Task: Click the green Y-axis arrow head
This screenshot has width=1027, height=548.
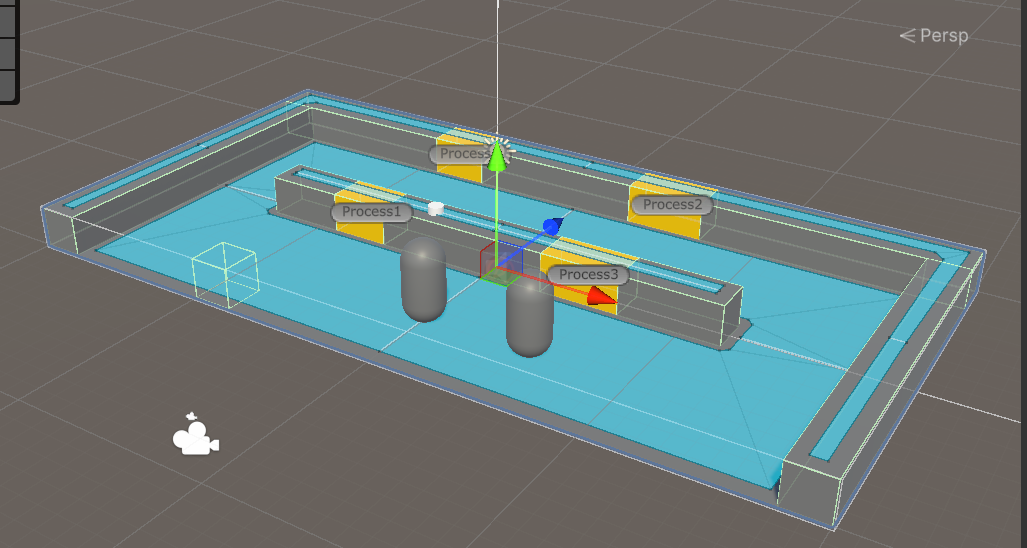Action: pos(496,155)
